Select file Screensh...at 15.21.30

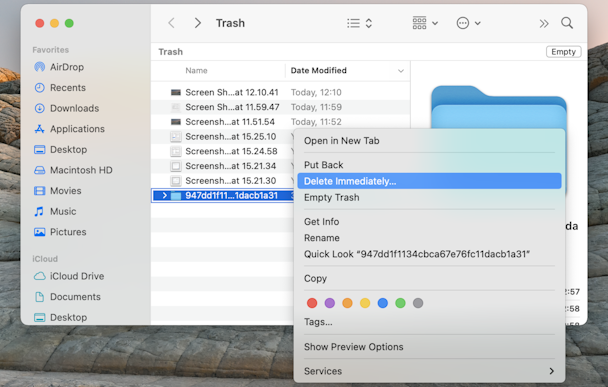(x=230, y=181)
